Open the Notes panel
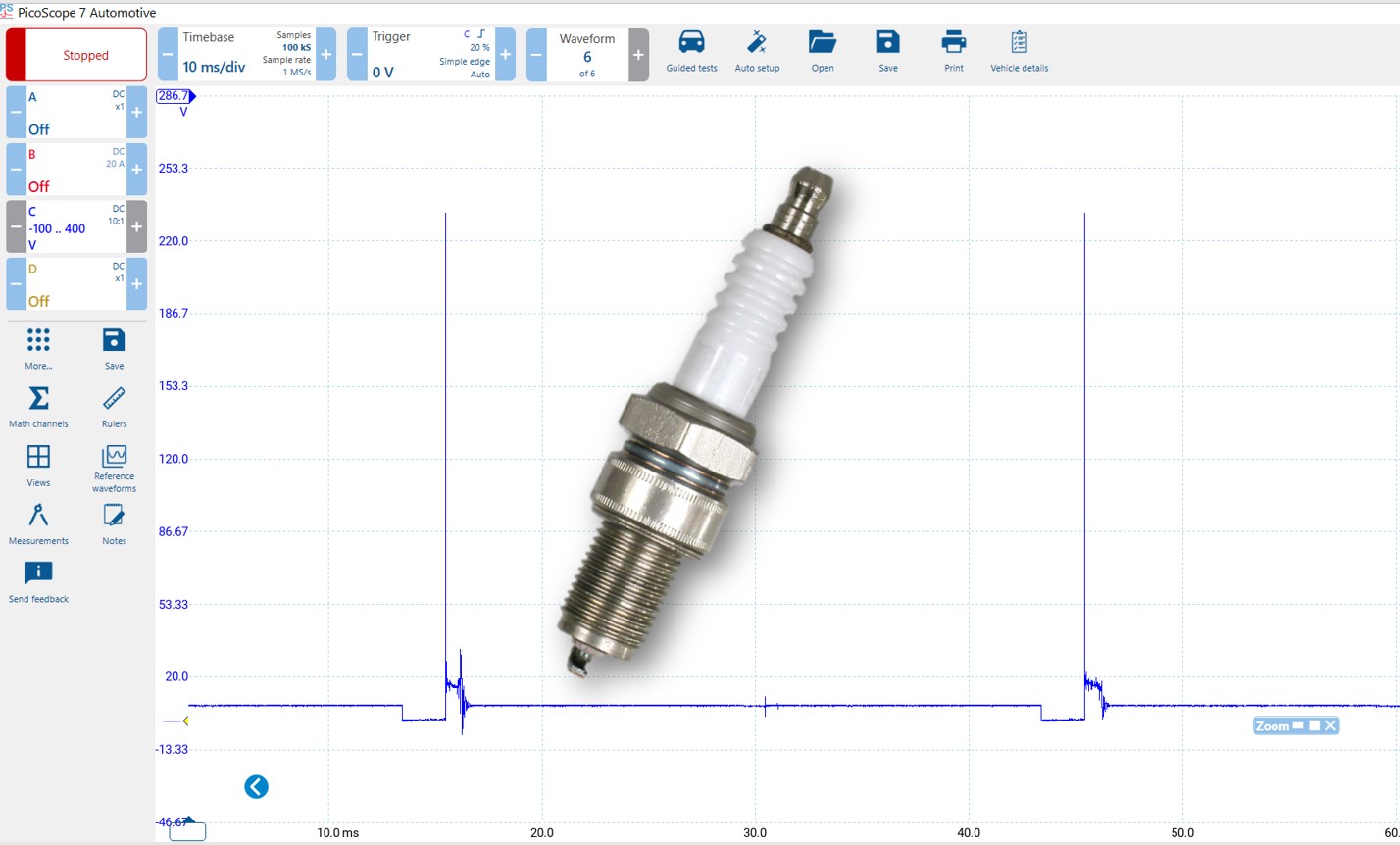 click(x=114, y=523)
